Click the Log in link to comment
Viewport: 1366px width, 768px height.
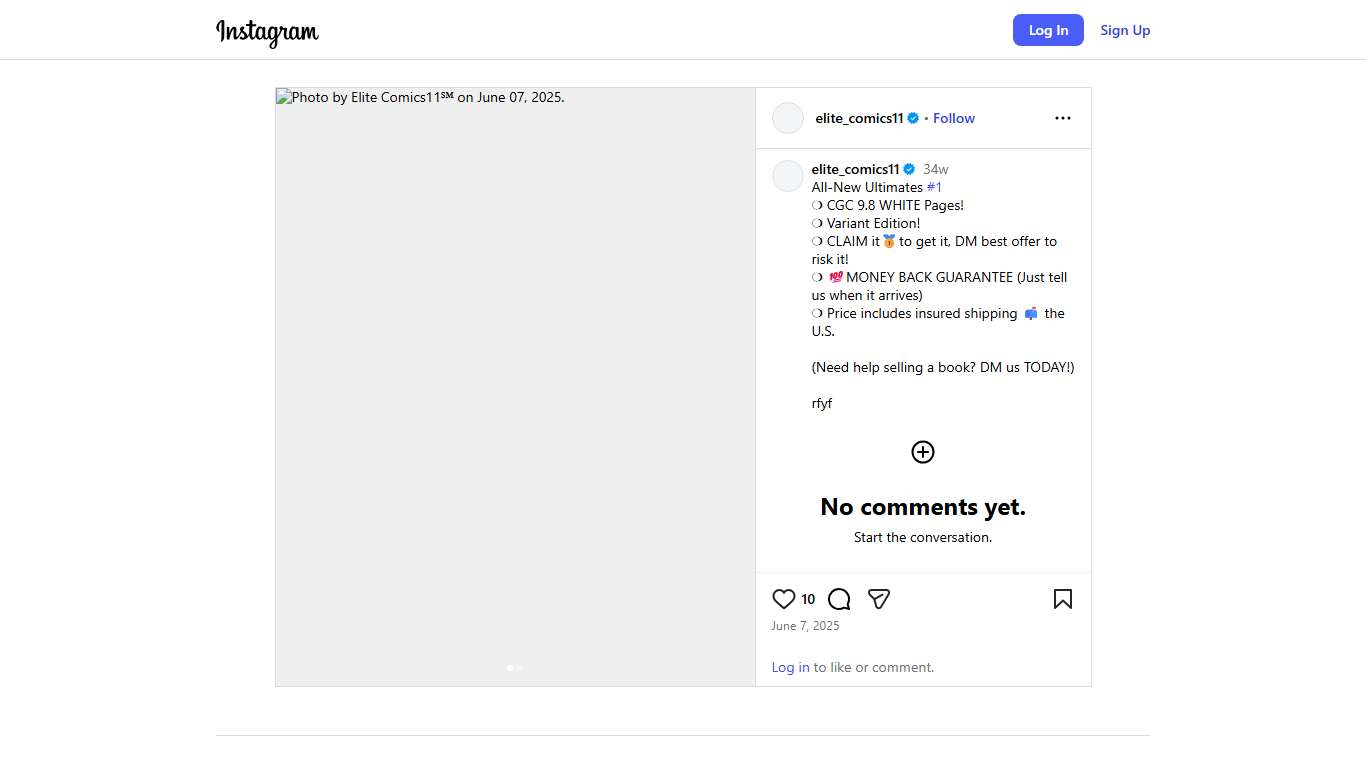tap(790, 667)
